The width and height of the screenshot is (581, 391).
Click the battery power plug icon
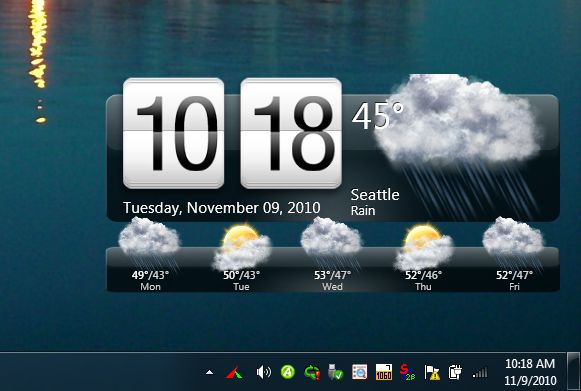click(x=455, y=372)
